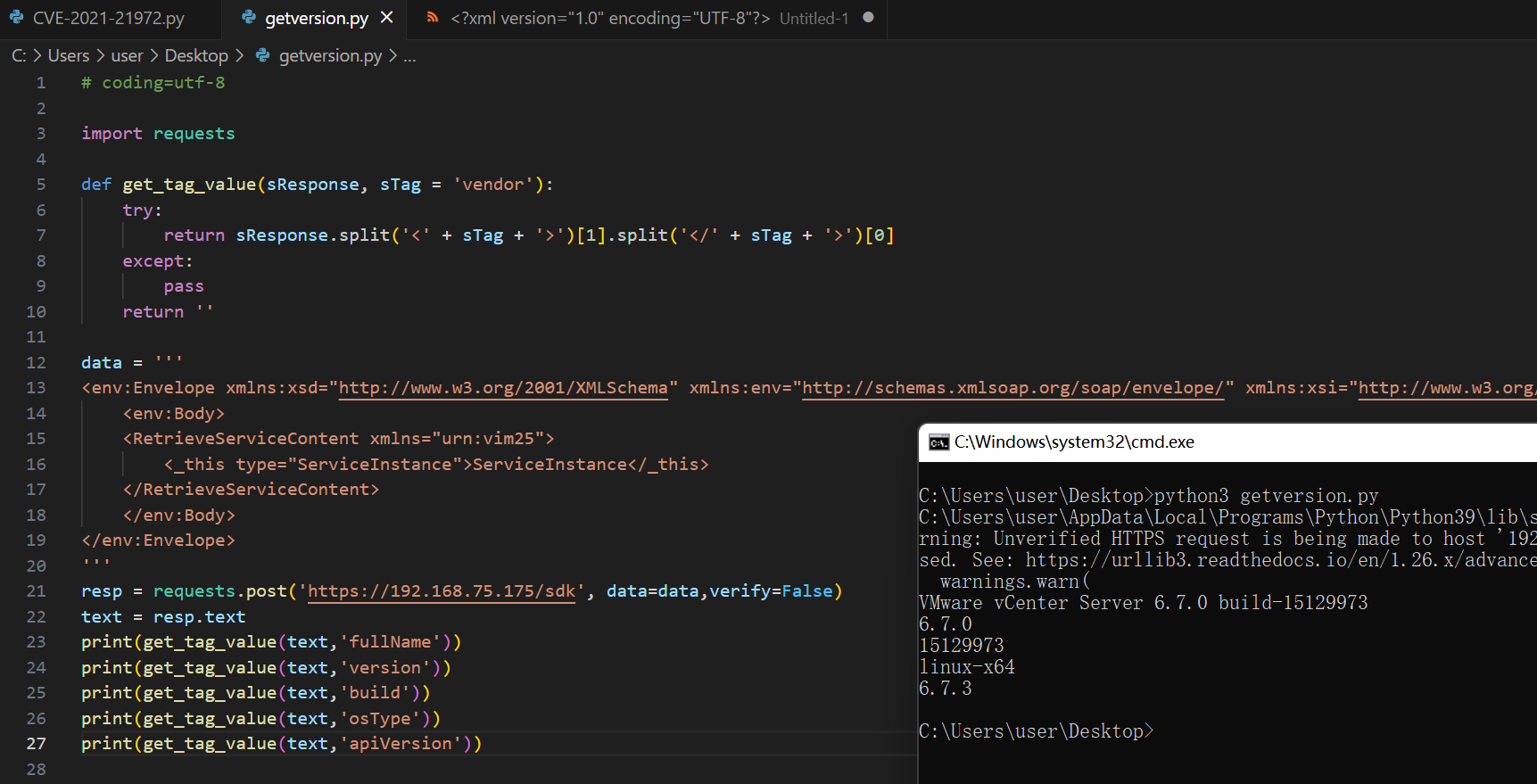This screenshot has width=1537, height=784.
Task: Click the Python file icon in the breadcrumb
Action: (x=262, y=55)
